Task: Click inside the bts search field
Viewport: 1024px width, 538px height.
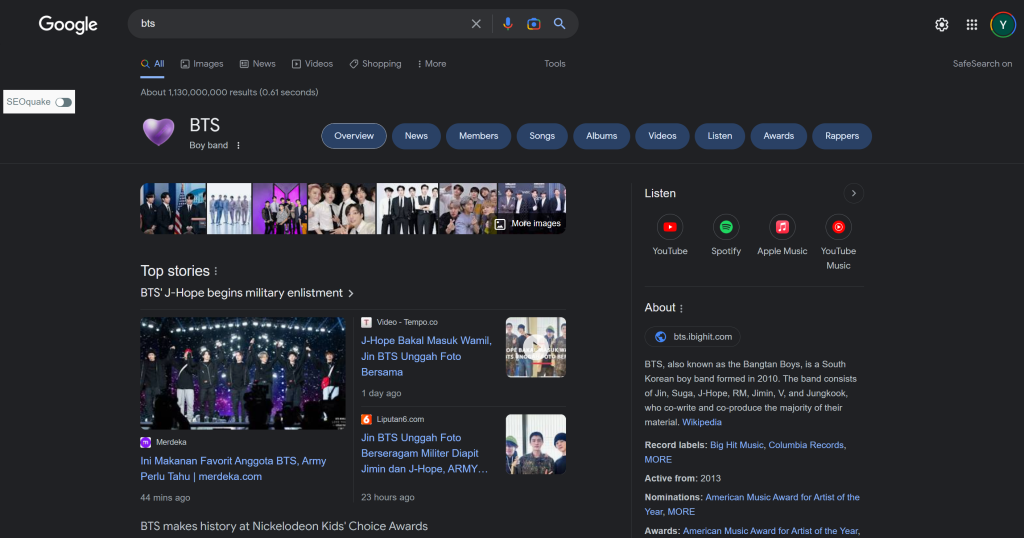Action: 300,24
